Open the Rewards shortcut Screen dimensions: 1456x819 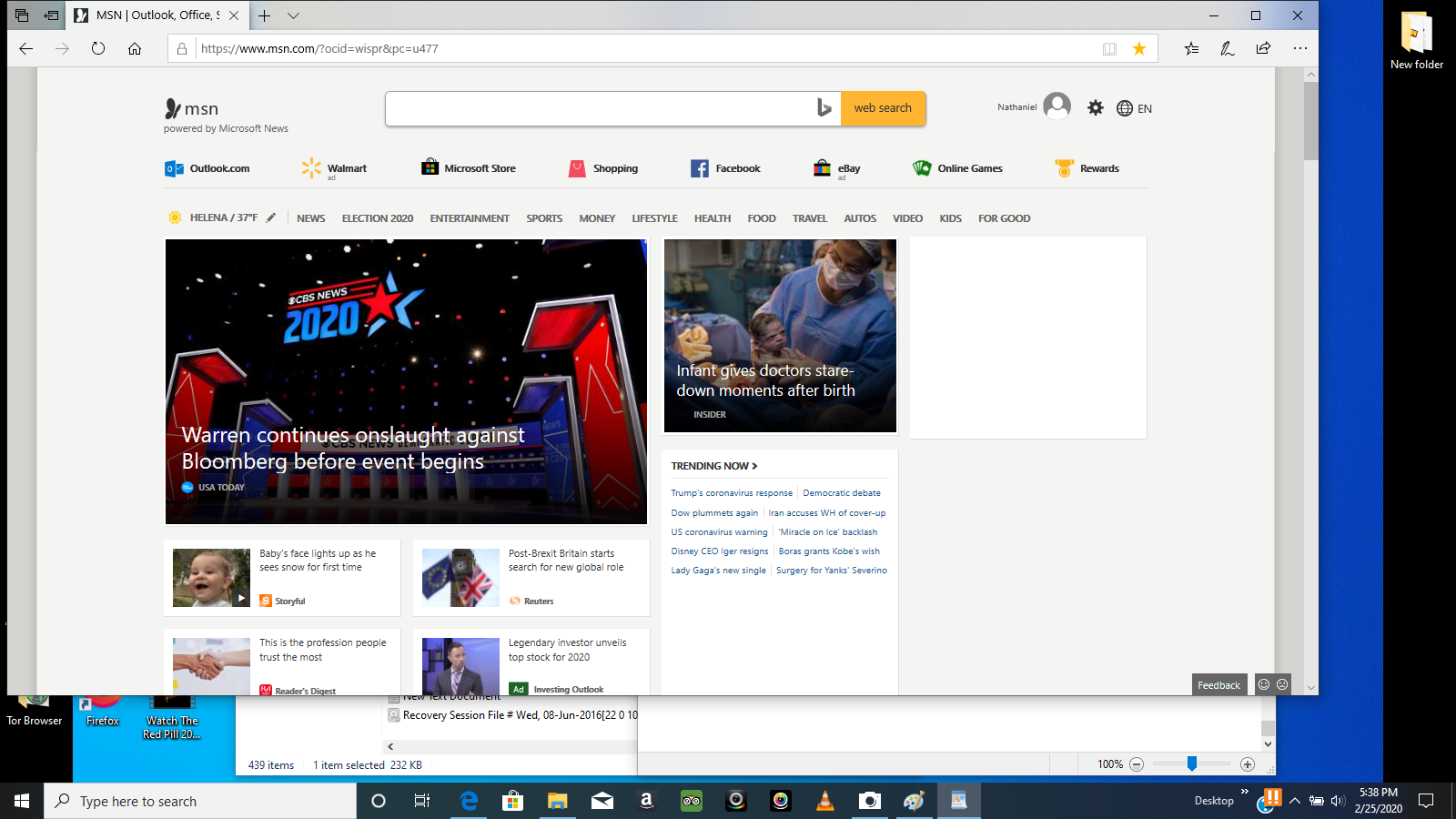point(1087,168)
